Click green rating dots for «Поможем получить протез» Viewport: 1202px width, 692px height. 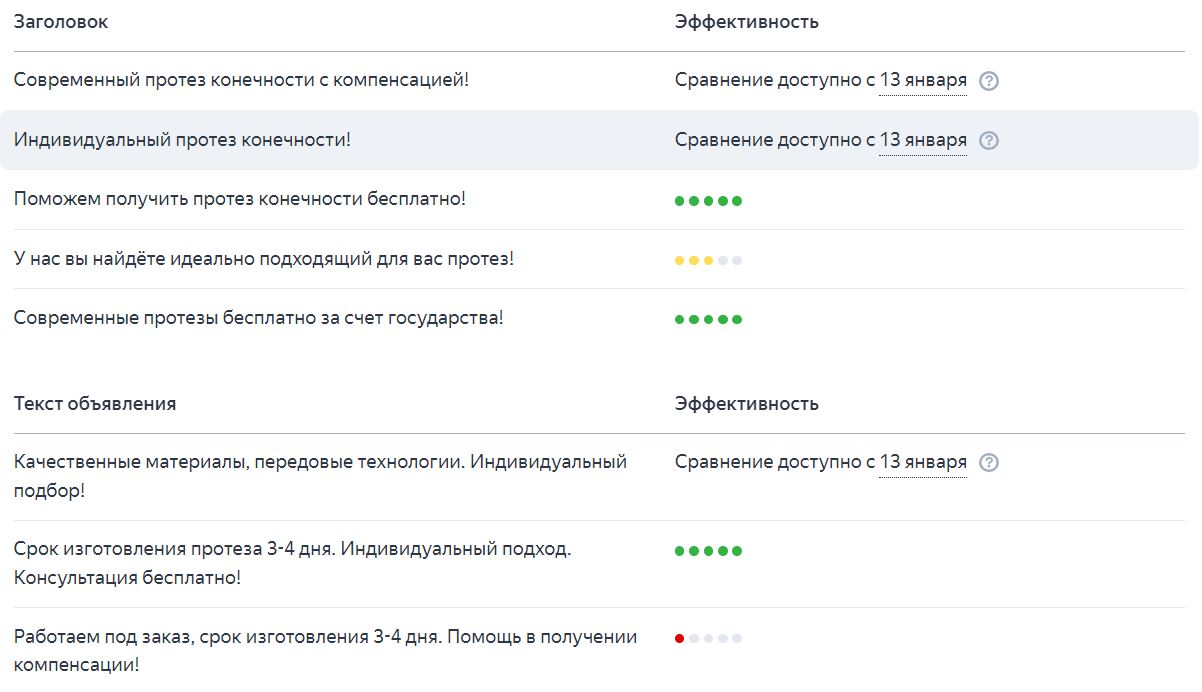tap(708, 201)
